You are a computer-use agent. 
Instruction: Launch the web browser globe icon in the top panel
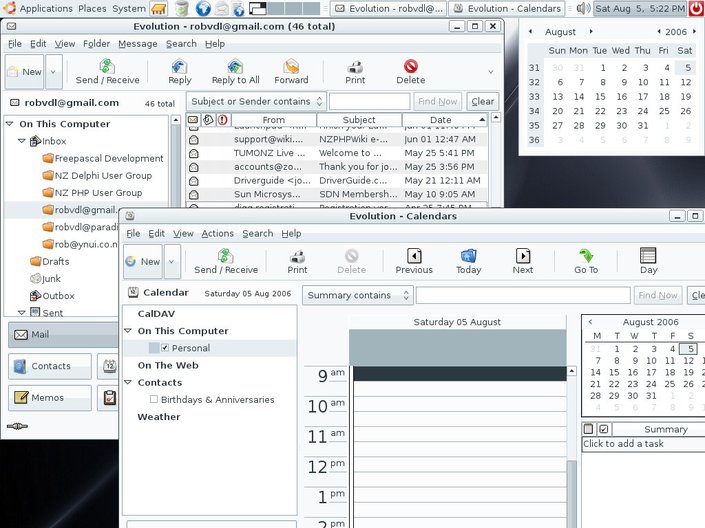pos(203,8)
